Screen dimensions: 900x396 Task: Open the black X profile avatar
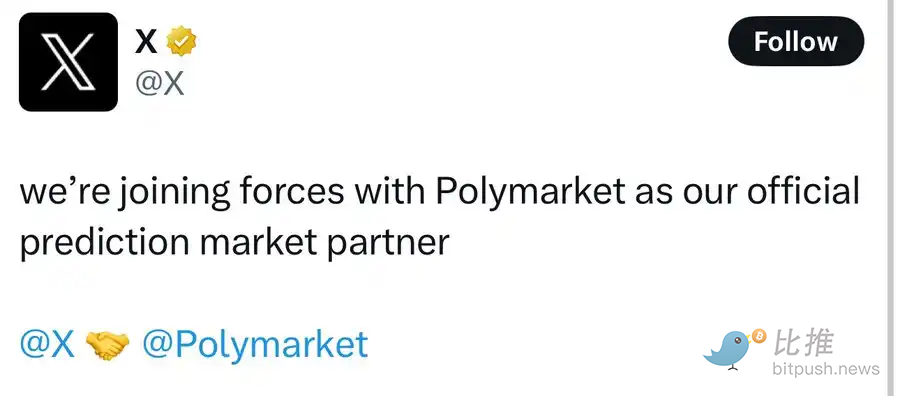pos(68,61)
